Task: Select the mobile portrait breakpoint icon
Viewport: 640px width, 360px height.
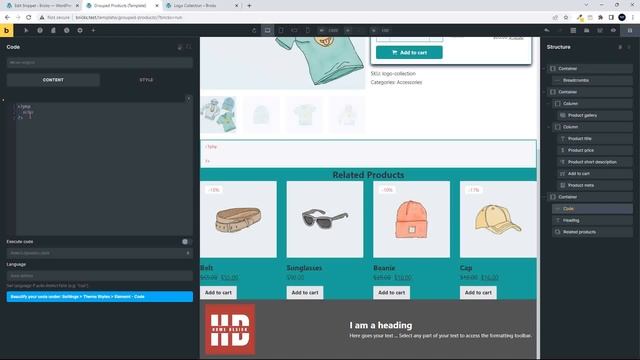Action: pos(307,30)
